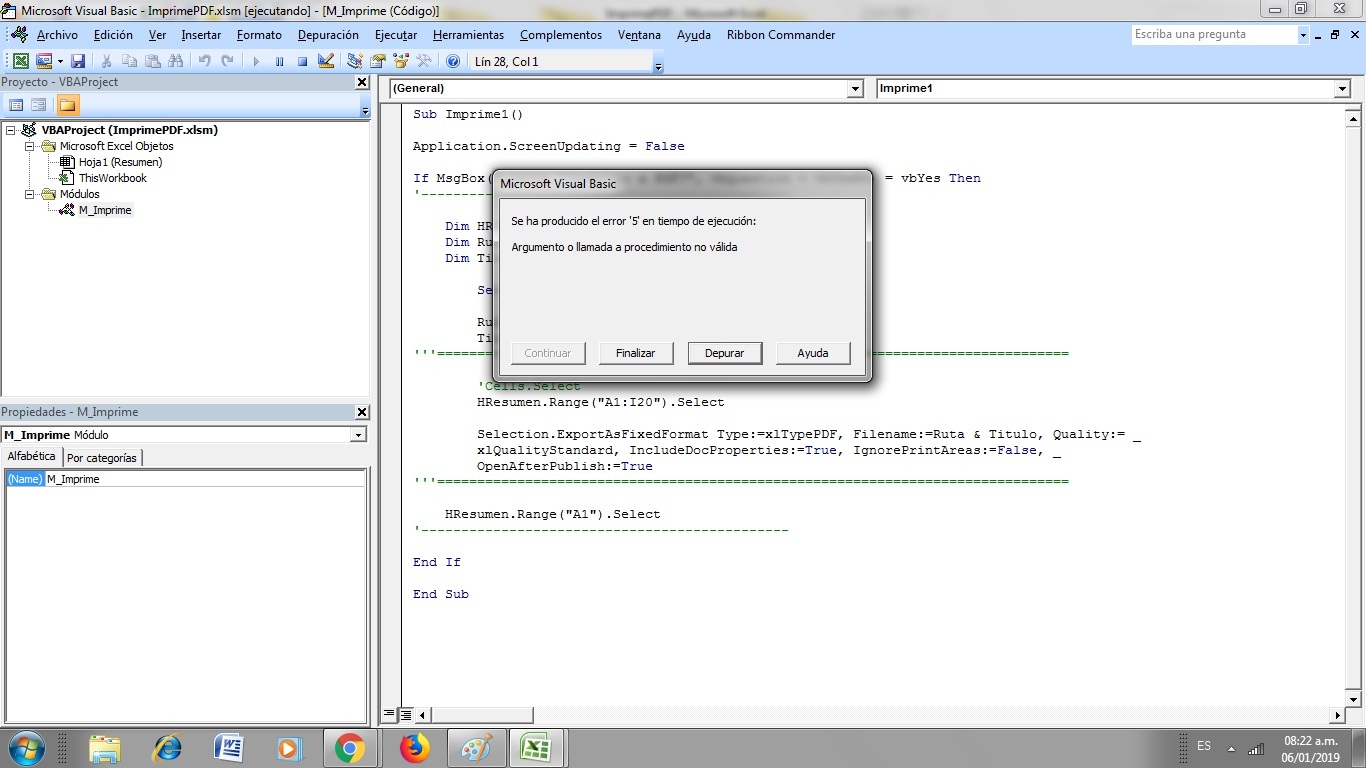Open the Project Explorer toolbar icon
The height and width of the screenshot is (768, 1366).
(x=355, y=61)
